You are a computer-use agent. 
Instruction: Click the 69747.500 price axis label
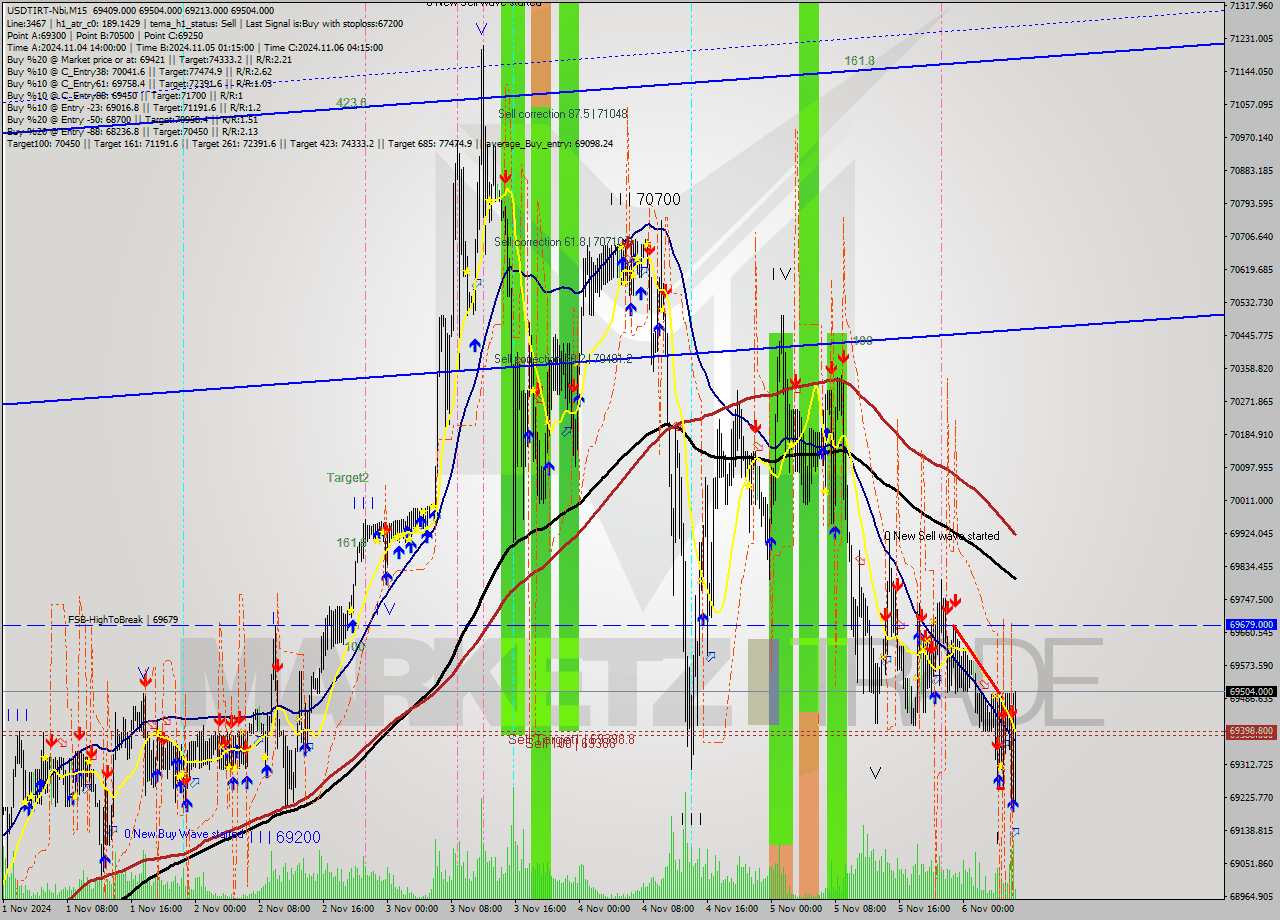pyautogui.click(x=1251, y=600)
